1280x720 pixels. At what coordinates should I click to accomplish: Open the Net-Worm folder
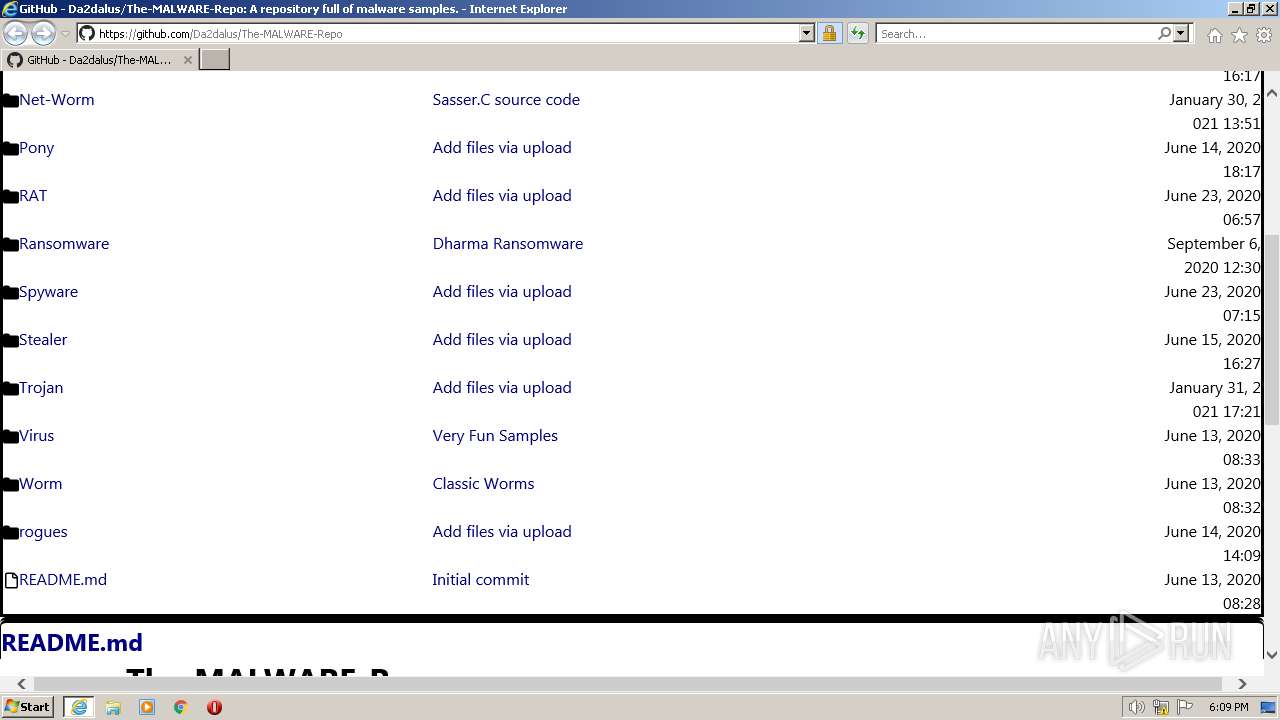[57, 100]
